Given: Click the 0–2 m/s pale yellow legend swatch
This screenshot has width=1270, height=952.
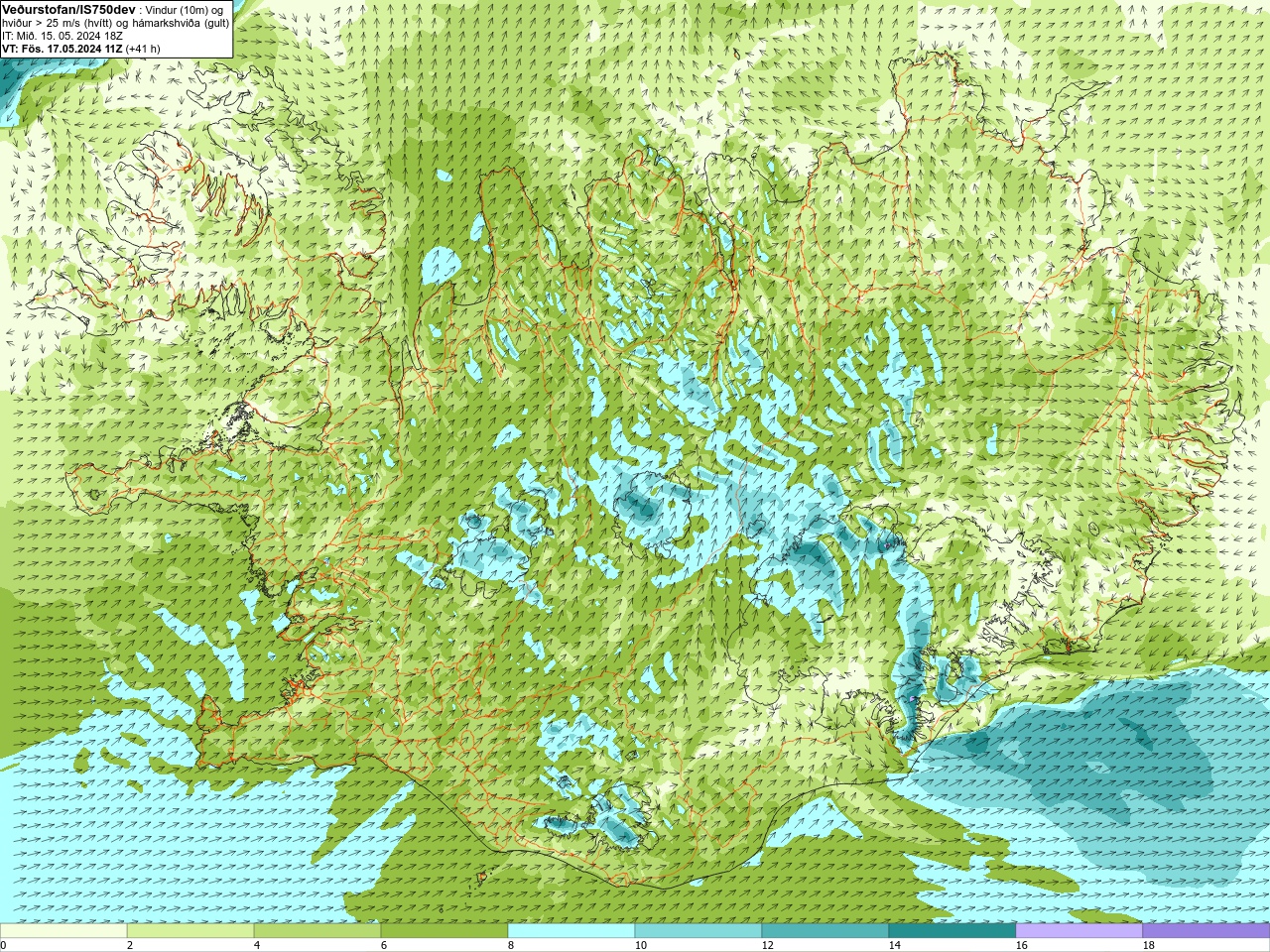Looking at the screenshot, I should 63,931.
